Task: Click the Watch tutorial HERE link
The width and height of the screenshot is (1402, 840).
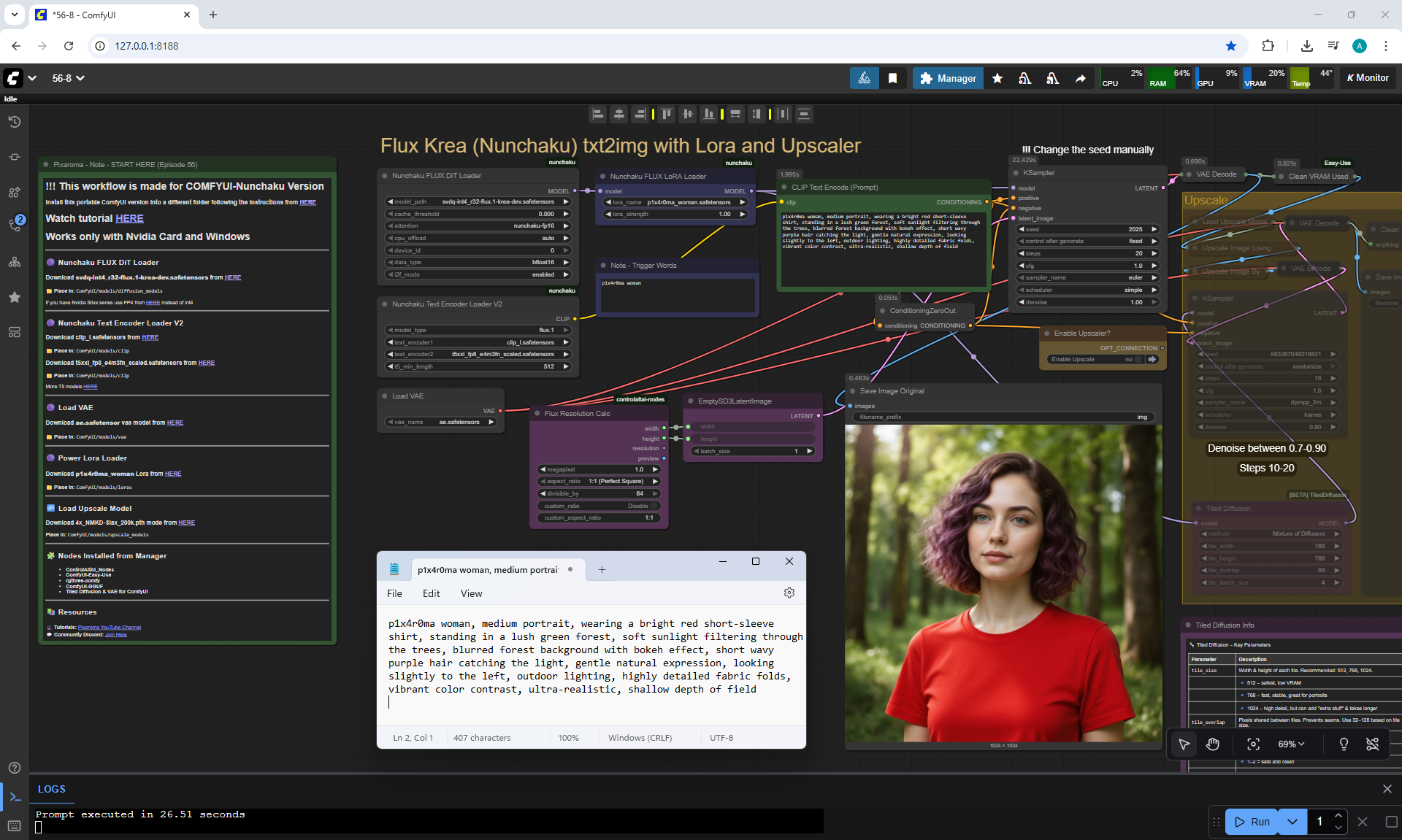Action: [x=129, y=218]
